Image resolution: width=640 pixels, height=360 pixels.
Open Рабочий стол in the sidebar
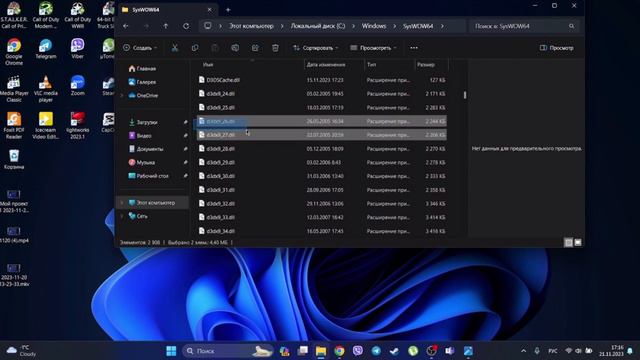click(149, 176)
